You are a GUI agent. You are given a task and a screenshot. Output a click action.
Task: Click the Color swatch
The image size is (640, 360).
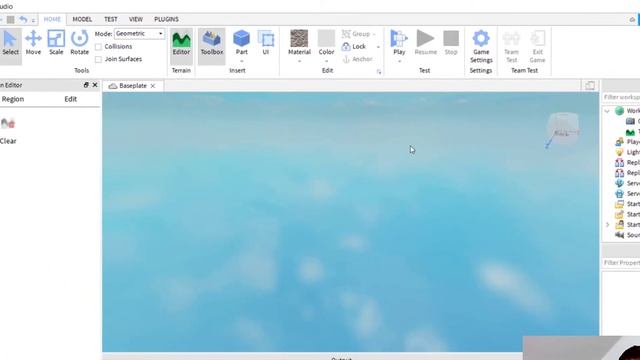[x=327, y=38]
